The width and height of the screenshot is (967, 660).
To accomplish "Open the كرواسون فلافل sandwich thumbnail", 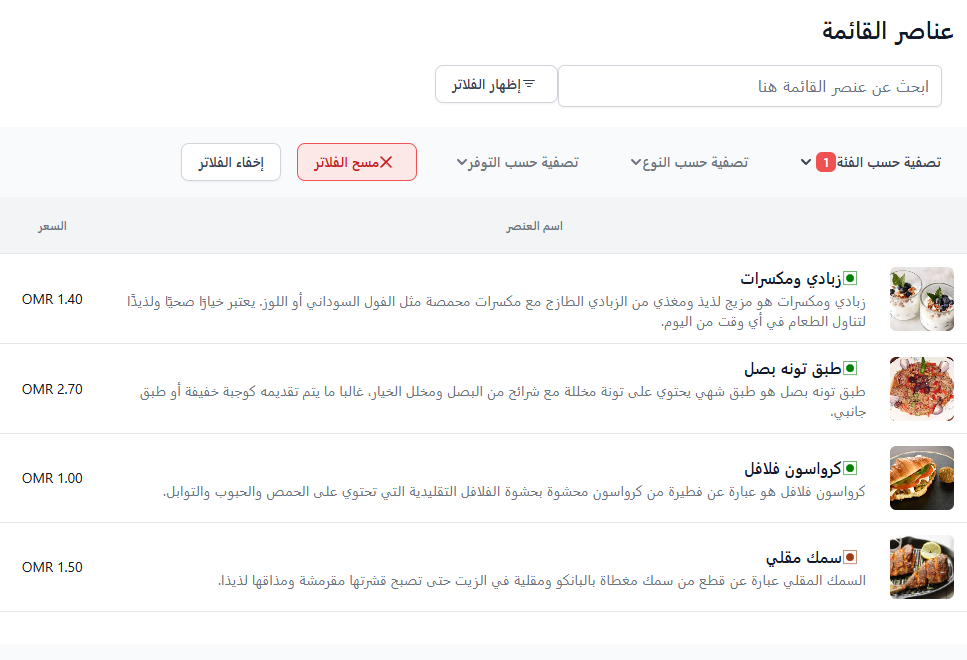I will [x=921, y=478].
